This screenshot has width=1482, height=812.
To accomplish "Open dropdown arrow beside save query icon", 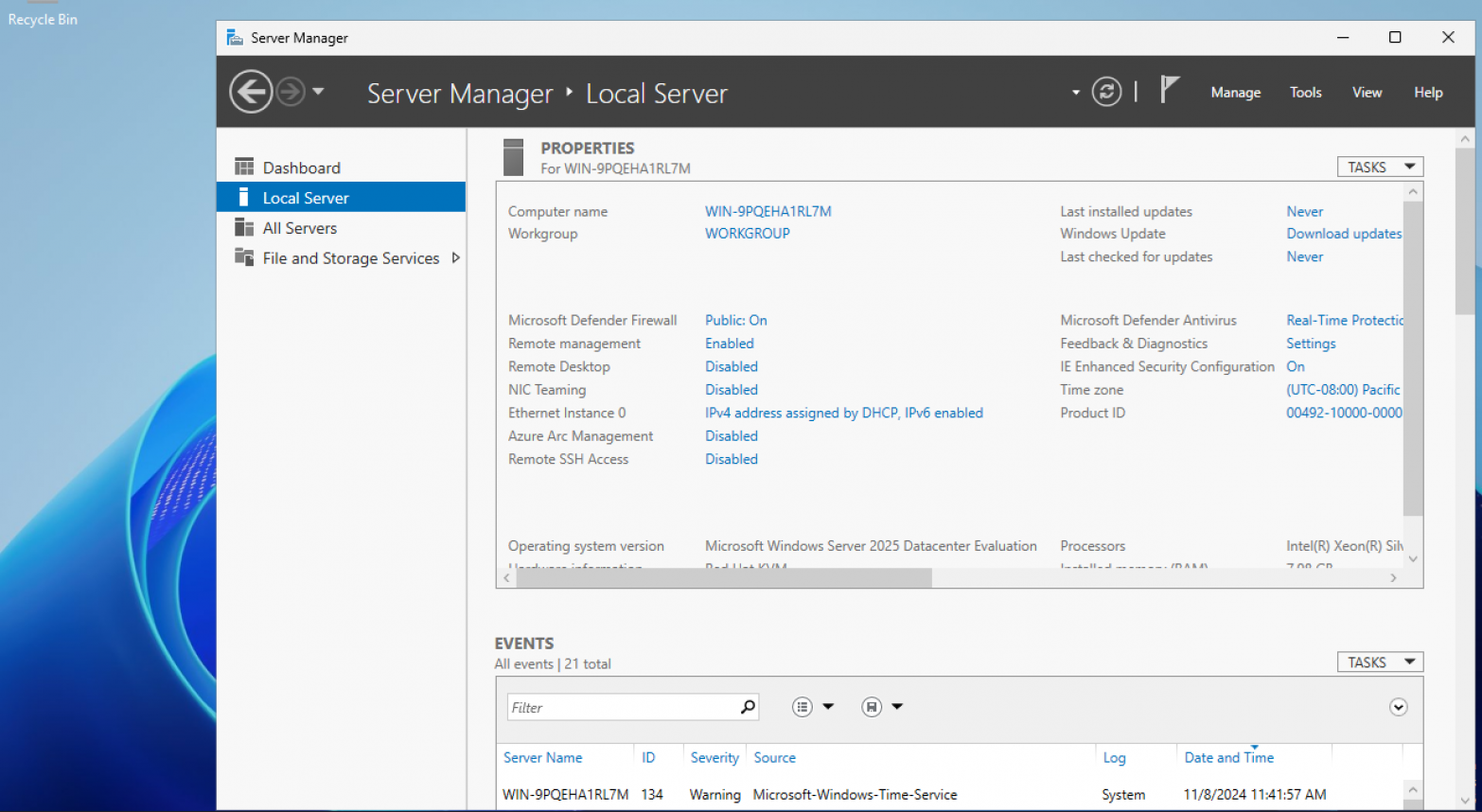I will pyautogui.click(x=897, y=707).
